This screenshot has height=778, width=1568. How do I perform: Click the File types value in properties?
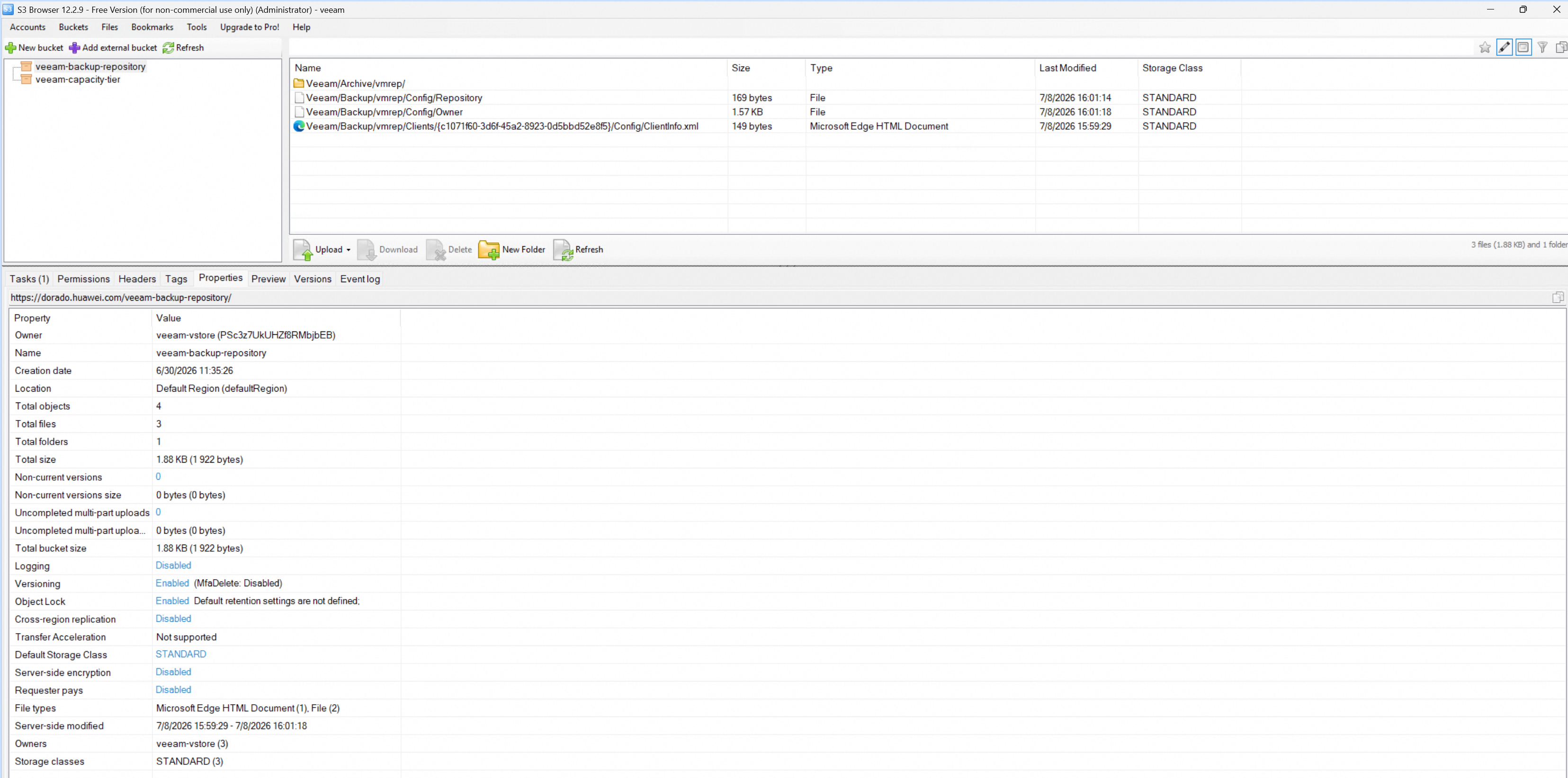coord(248,708)
